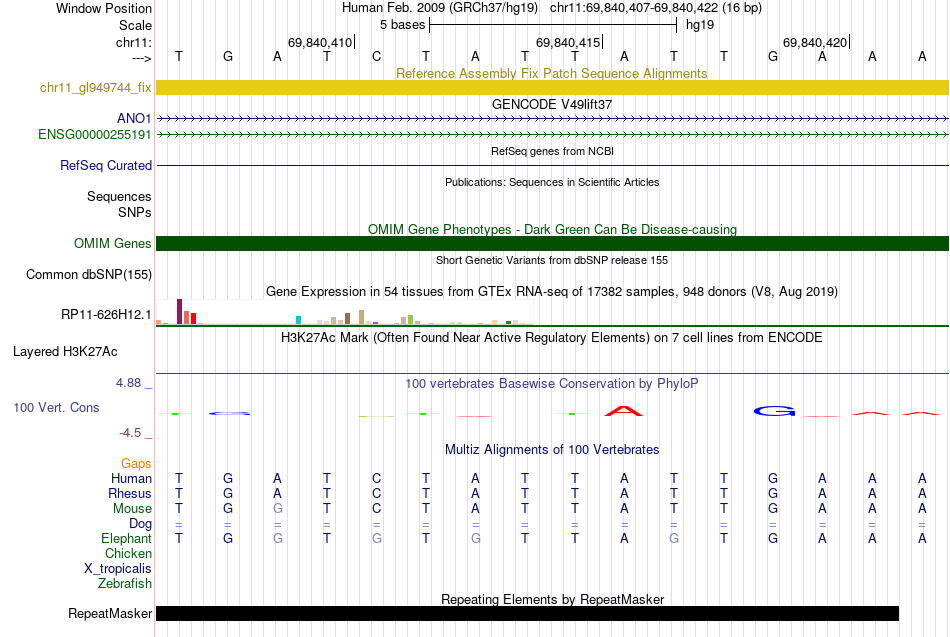
Task: Select the Scale label in the ruler
Action: click(x=135, y=25)
